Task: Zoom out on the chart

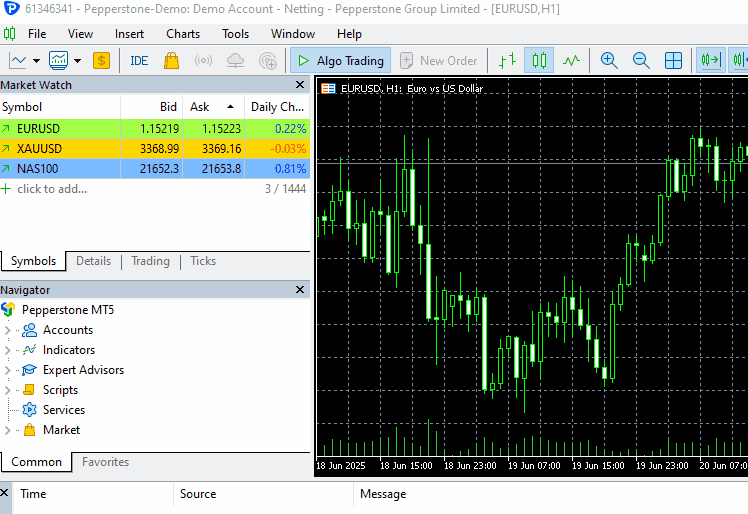Action: [x=641, y=61]
